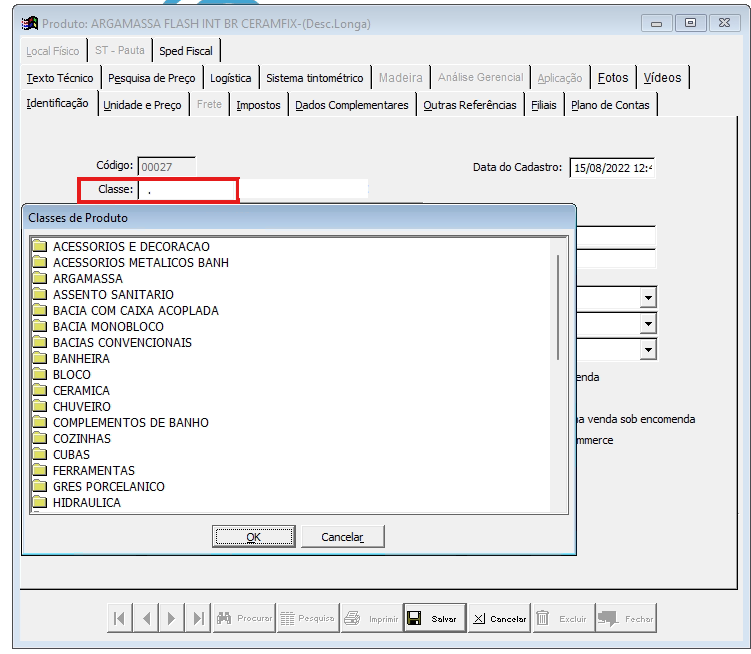The height and width of the screenshot is (654, 751).
Task: Click into the Classe input field
Action: [188, 189]
